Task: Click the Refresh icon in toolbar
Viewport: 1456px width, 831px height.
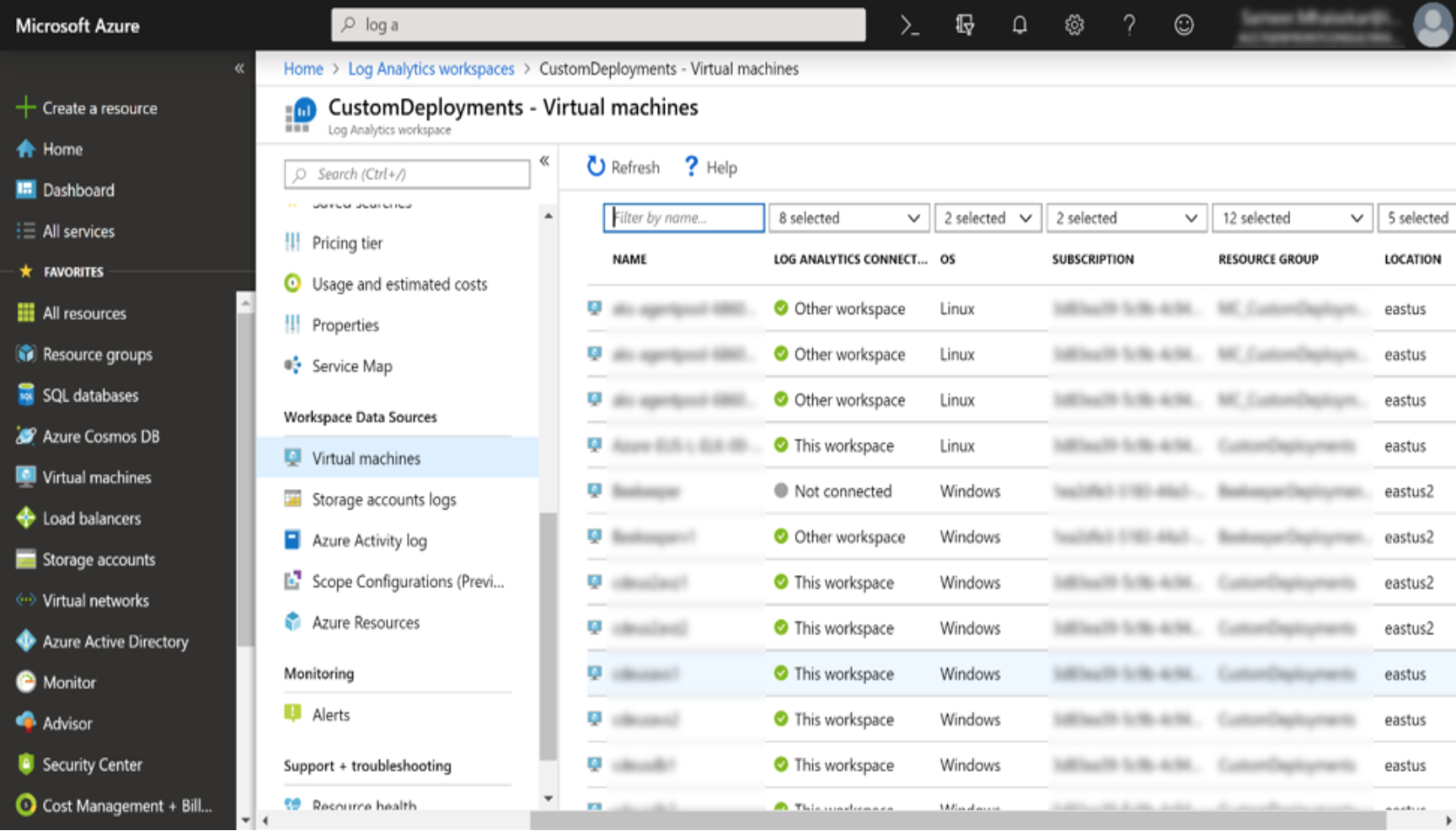Action: click(x=596, y=167)
